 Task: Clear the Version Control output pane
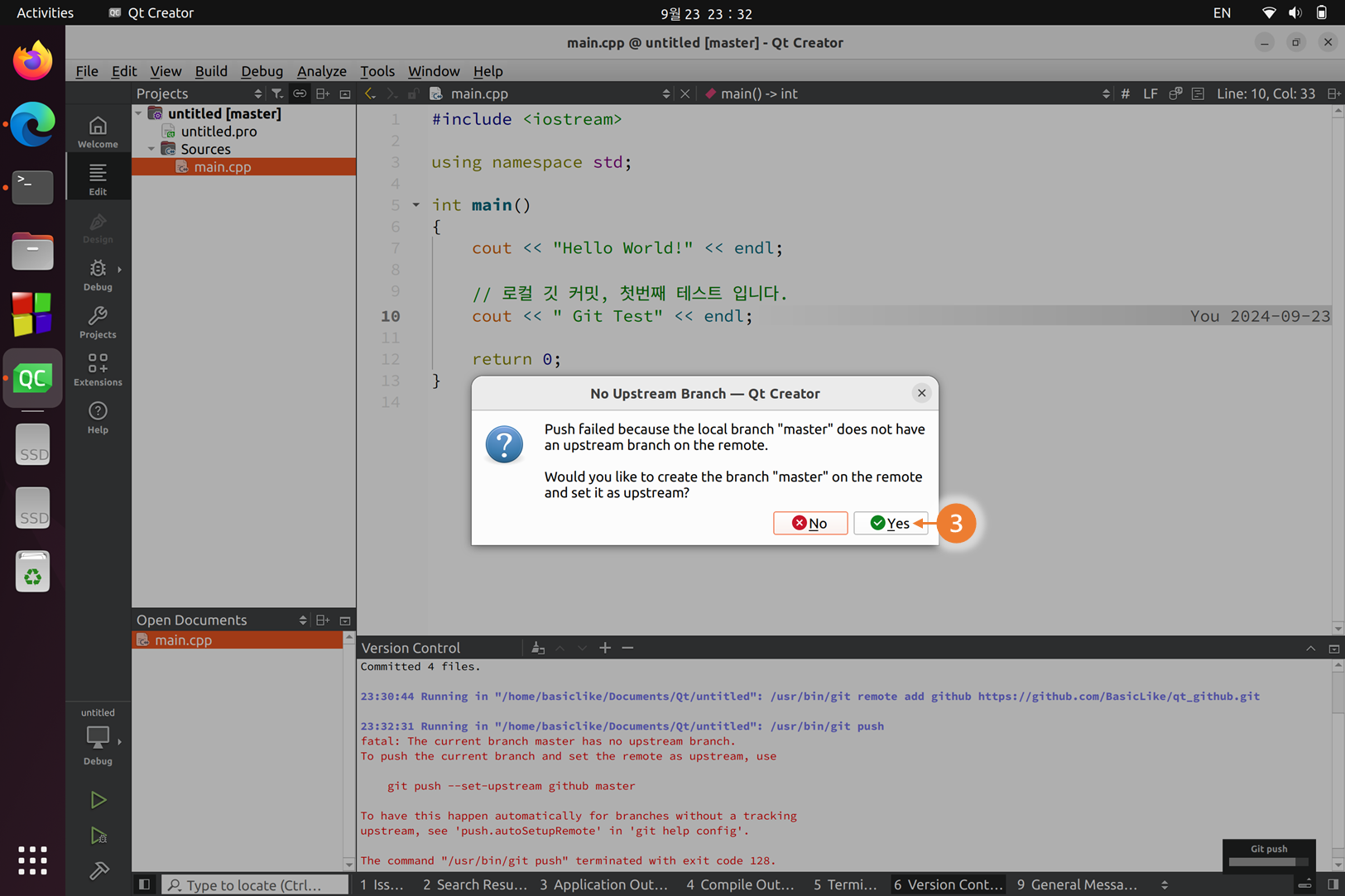(538, 648)
